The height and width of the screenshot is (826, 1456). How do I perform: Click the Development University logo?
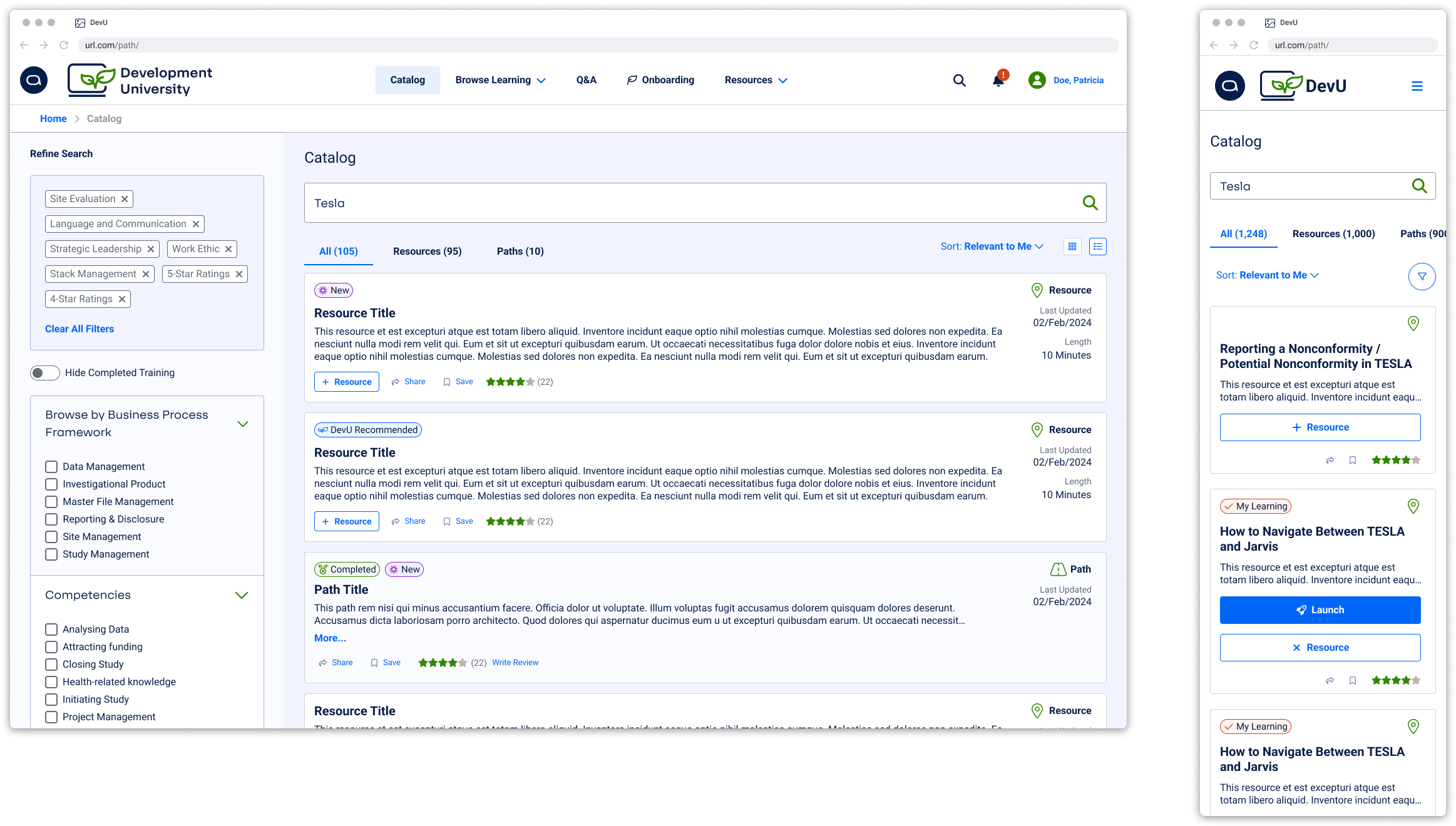140,80
